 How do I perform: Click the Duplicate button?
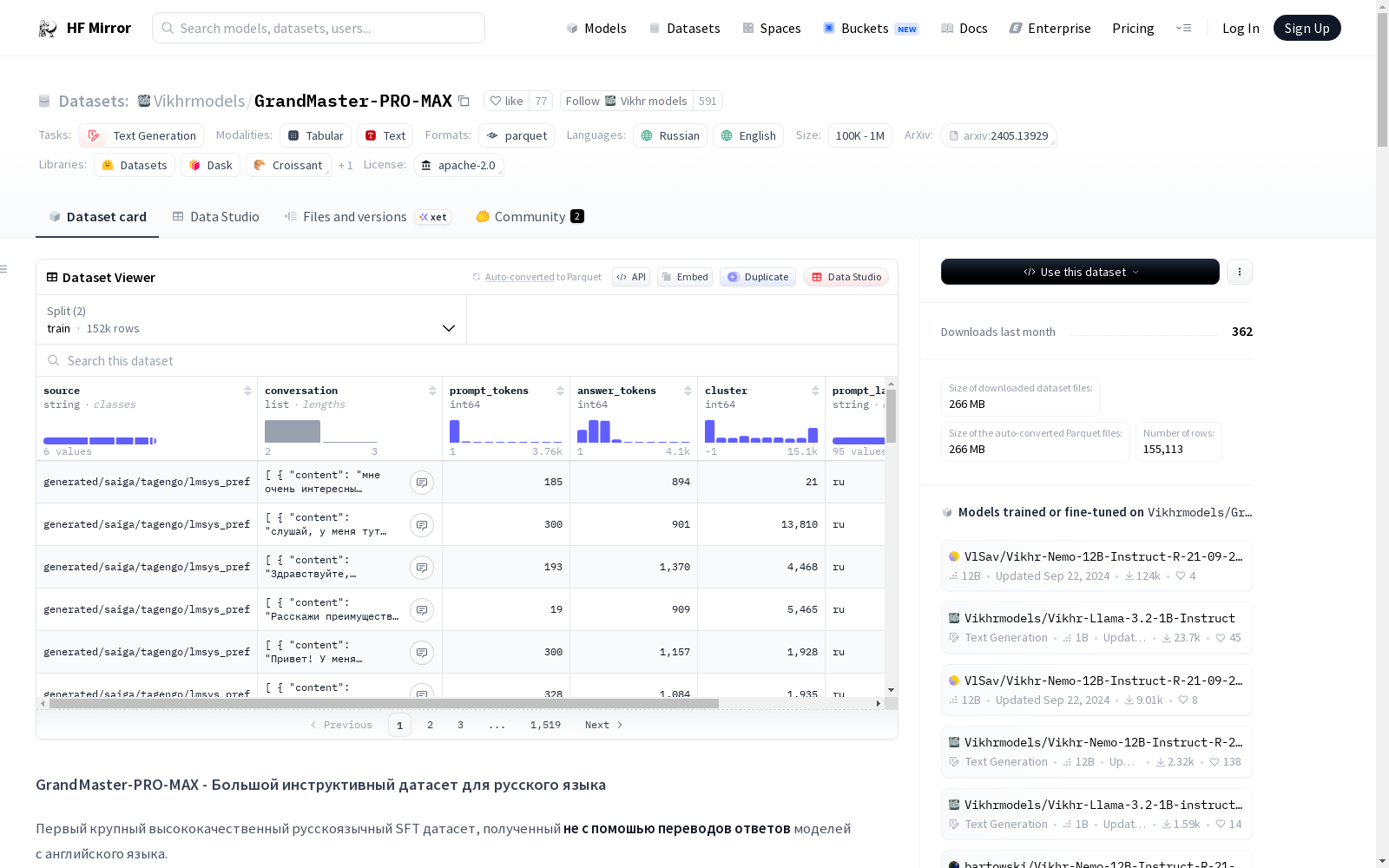pos(758,277)
